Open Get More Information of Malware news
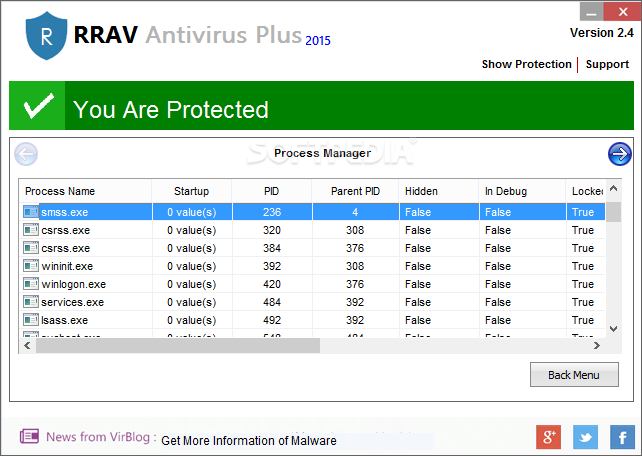Screen dimensions: 642x456 pyautogui.click(x=249, y=440)
